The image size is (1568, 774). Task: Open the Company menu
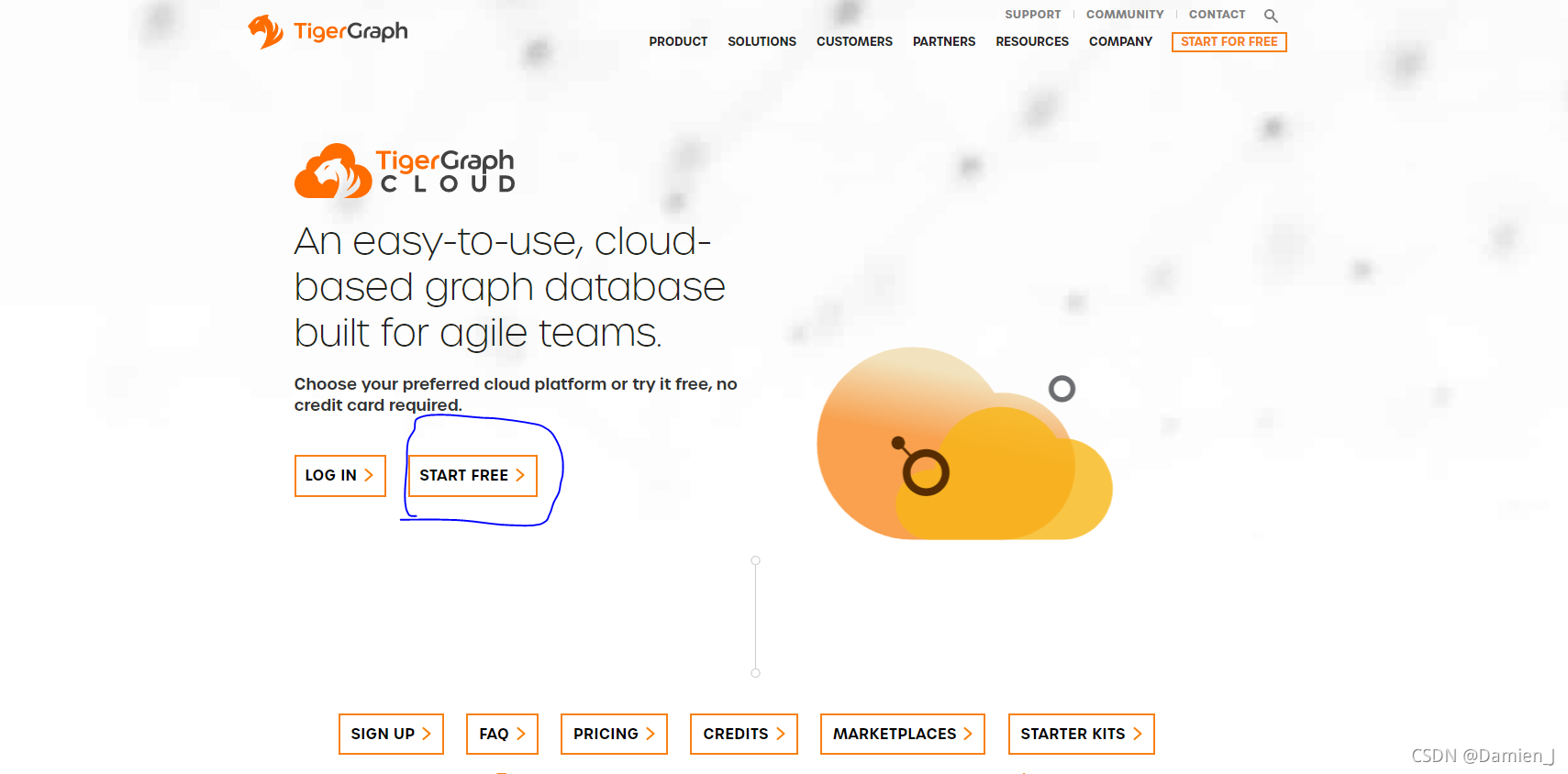(1120, 42)
